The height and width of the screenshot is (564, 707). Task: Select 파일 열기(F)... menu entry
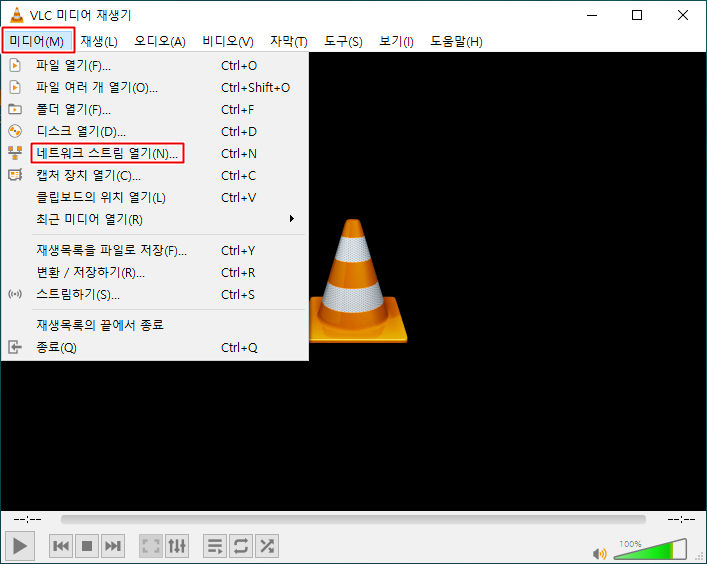pyautogui.click(x=155, y=65)
